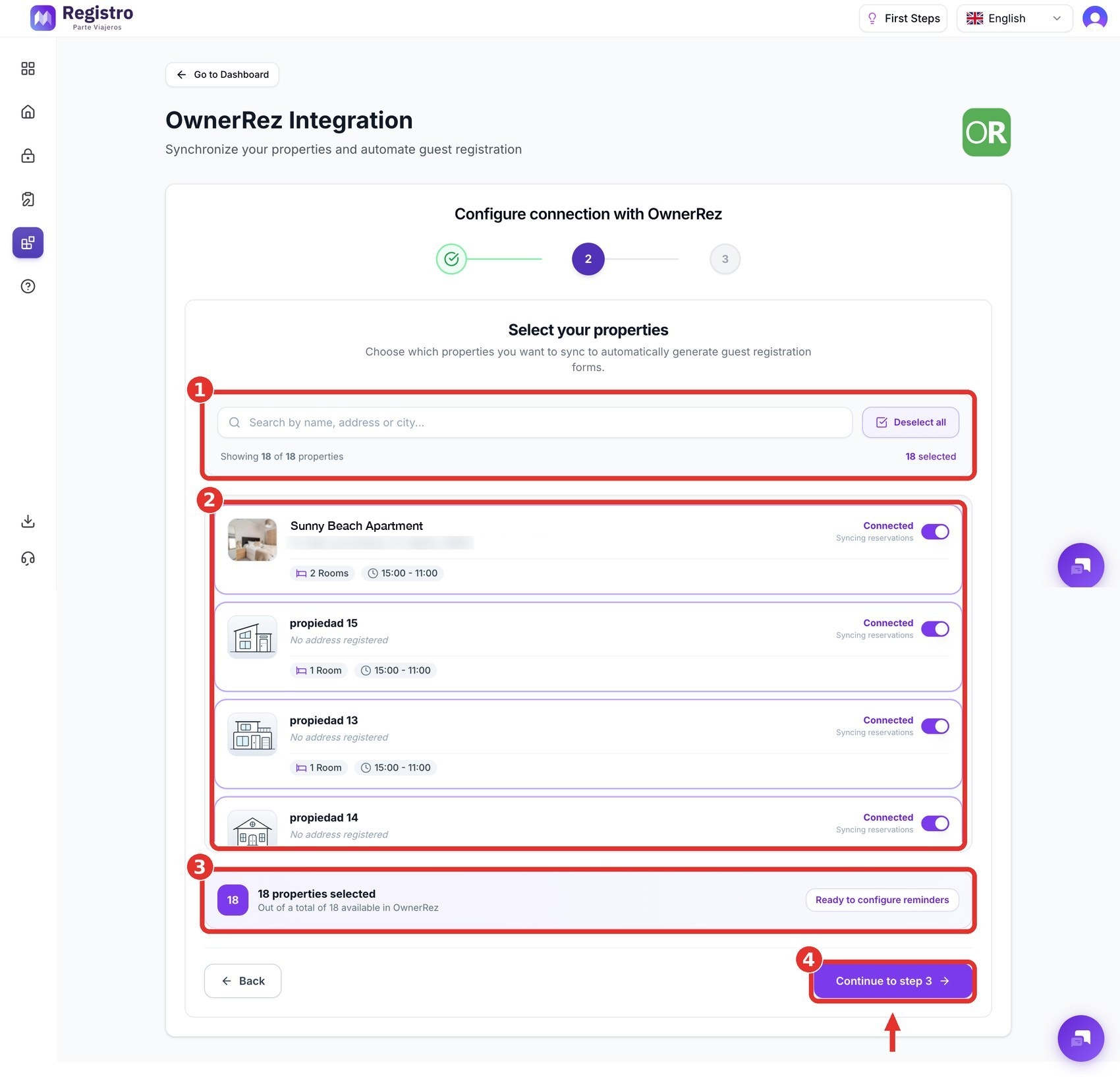Click the green OwnerRez OR logo
This screenshot has height=1077, width=1120.
[986, 132]
